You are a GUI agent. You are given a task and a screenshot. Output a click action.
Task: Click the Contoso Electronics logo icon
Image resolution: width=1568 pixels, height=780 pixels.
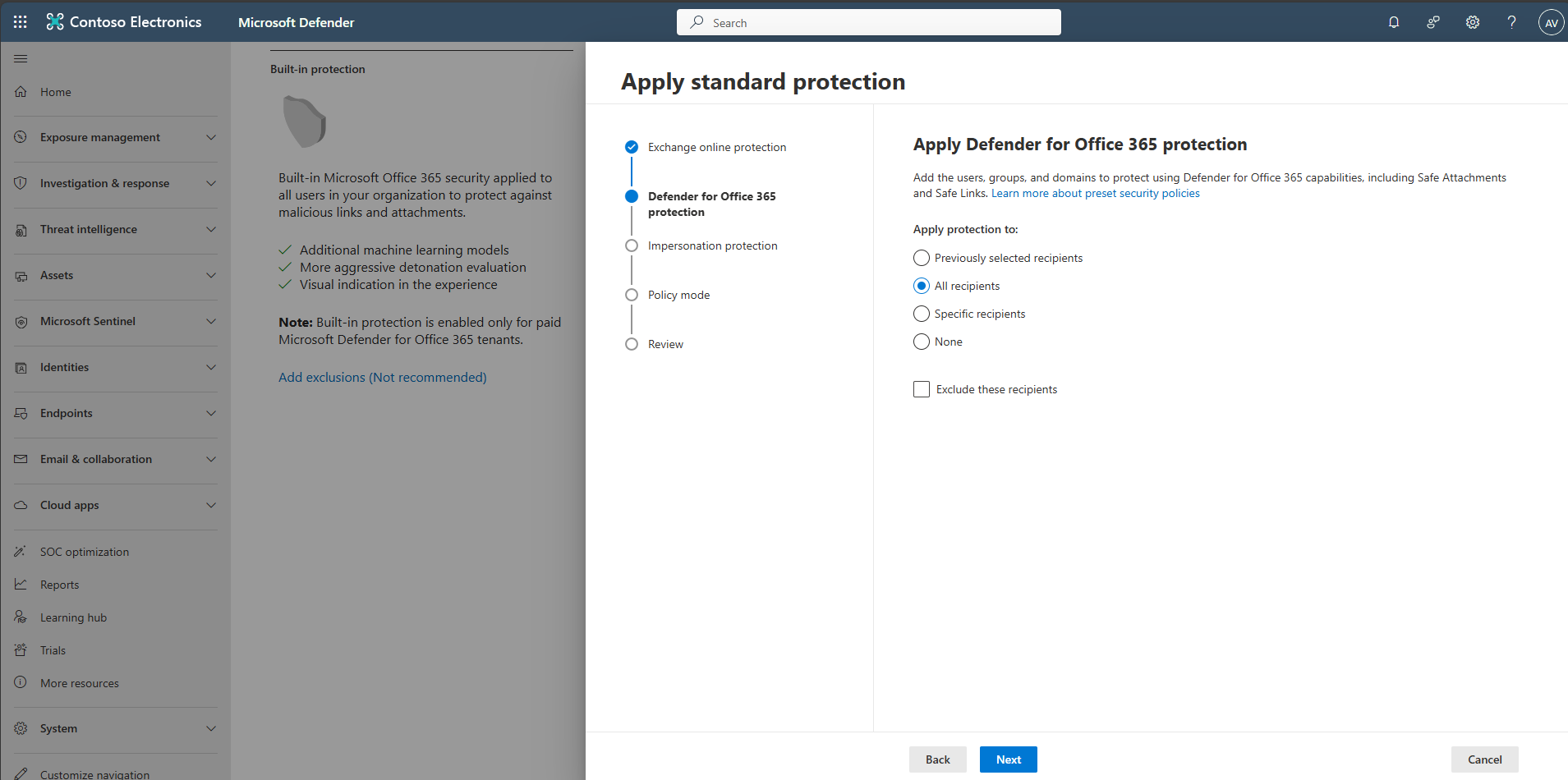55,22
